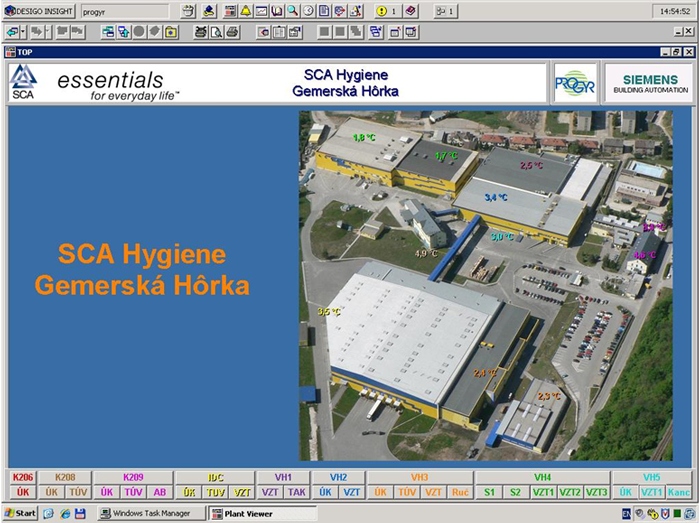Click the progyr user name field
The image size is (700, 523).
pyautogui.click(x=125, y=12)
